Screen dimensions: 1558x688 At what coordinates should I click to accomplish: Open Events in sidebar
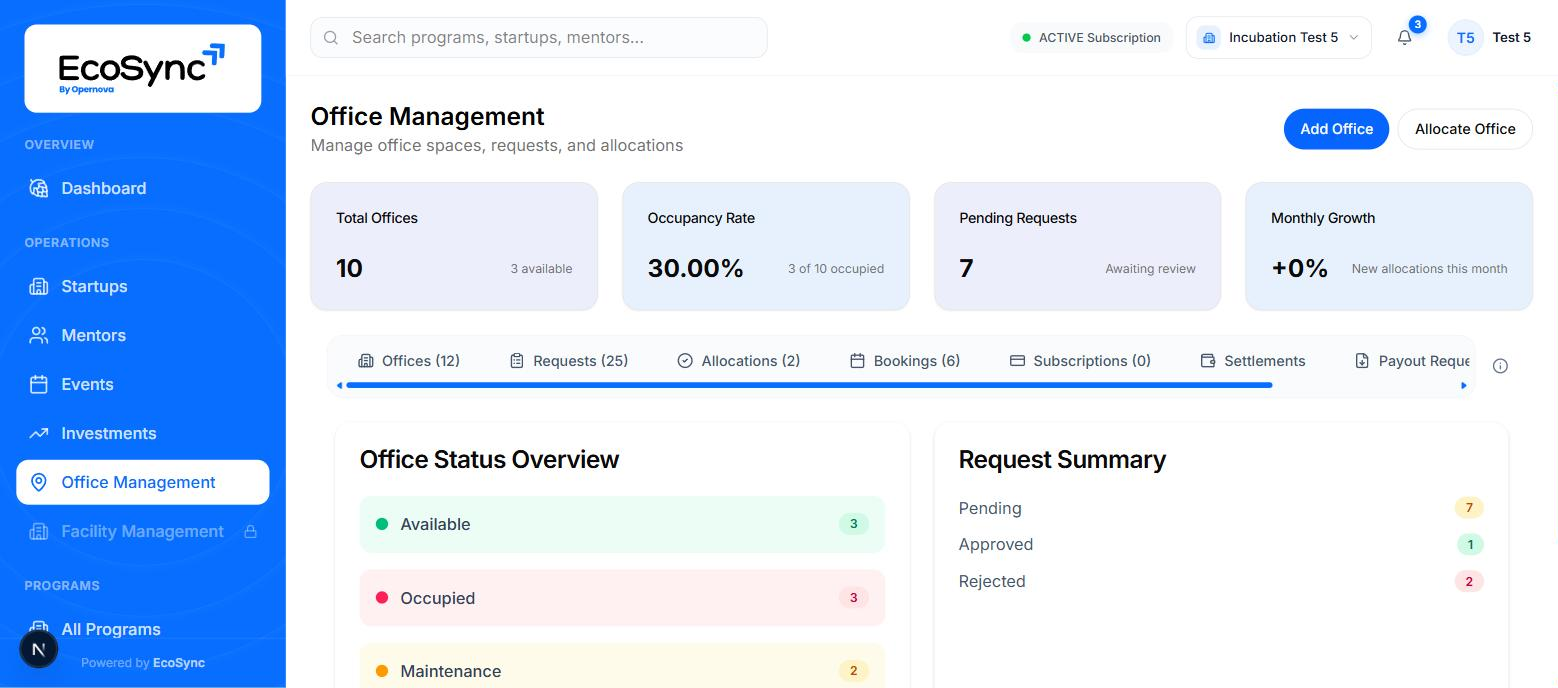point(142,384)
